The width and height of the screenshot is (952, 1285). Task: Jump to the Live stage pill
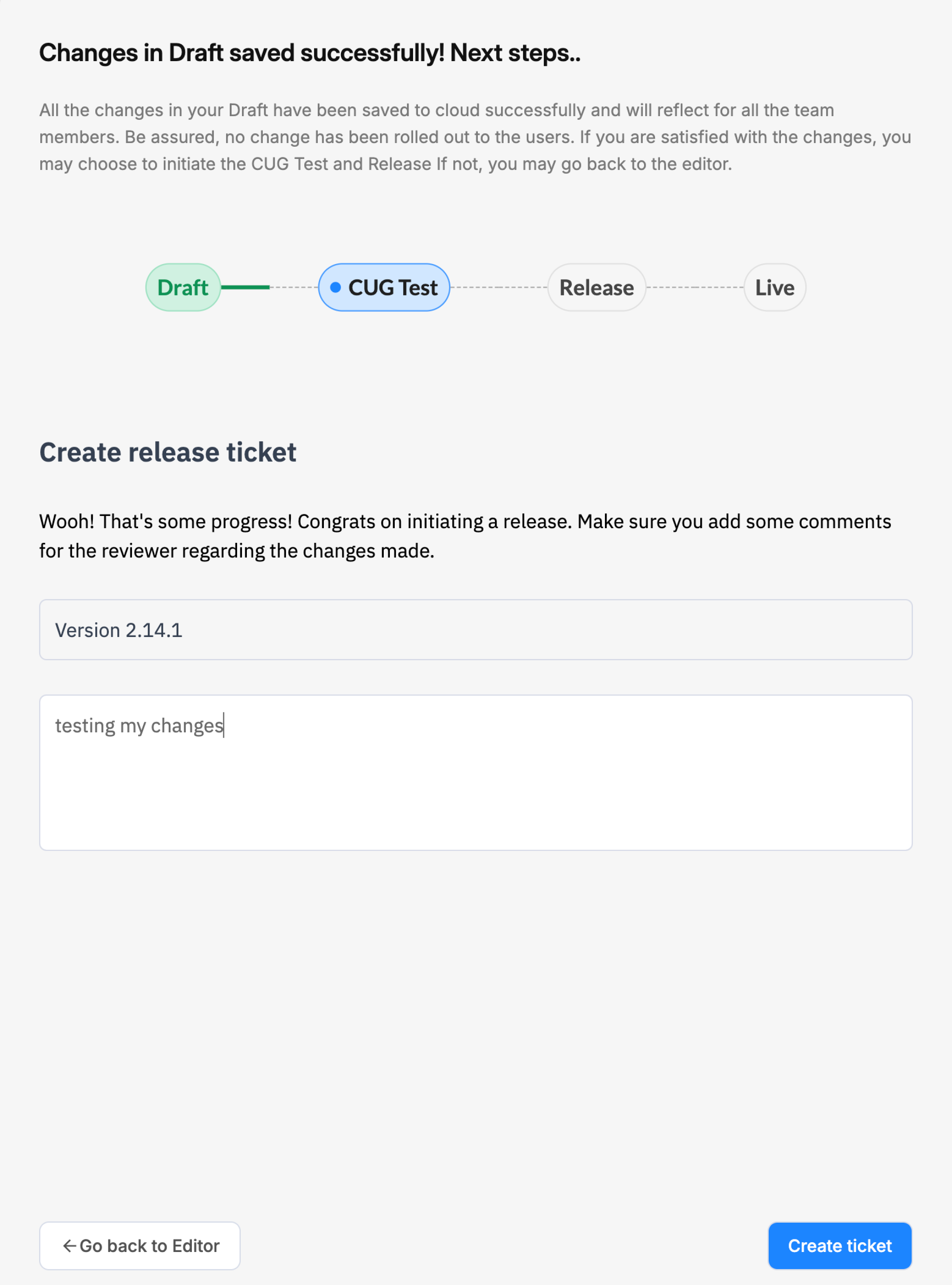click(x=774, y=287)
